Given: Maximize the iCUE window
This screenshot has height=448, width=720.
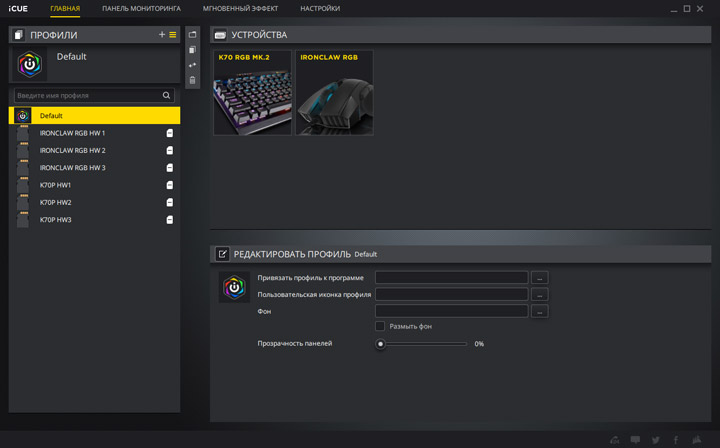Looking at the screenshot, I should click(x=686, y=9).
